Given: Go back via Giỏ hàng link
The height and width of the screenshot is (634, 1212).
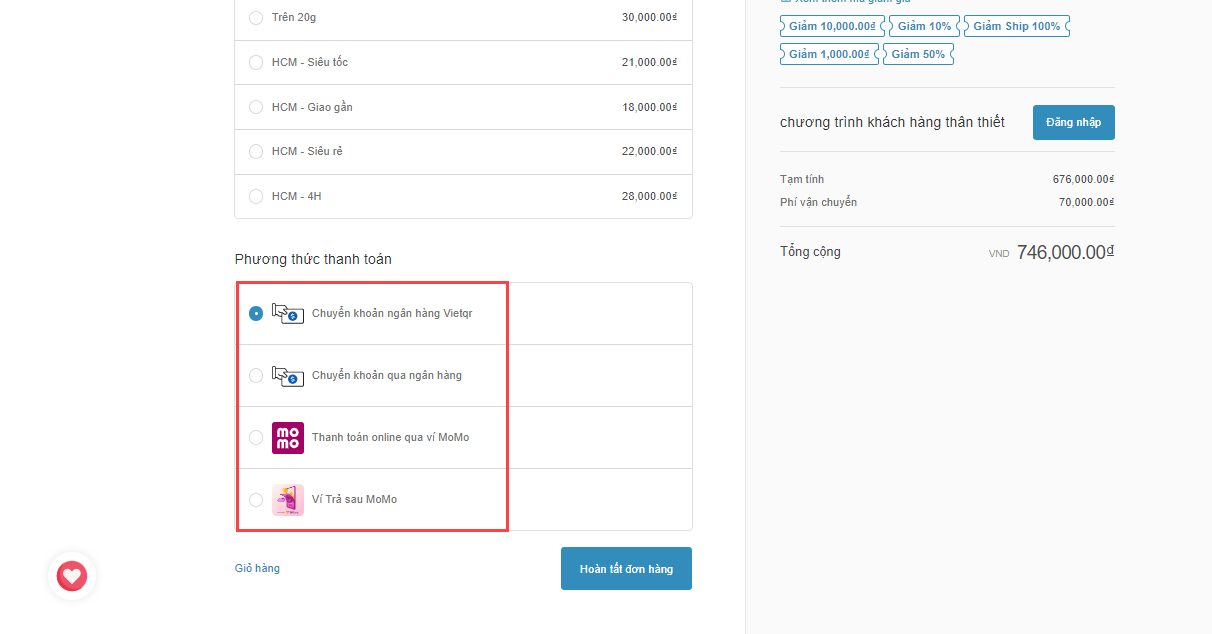Looking at the screenshot, I should [x=257, y=568].
